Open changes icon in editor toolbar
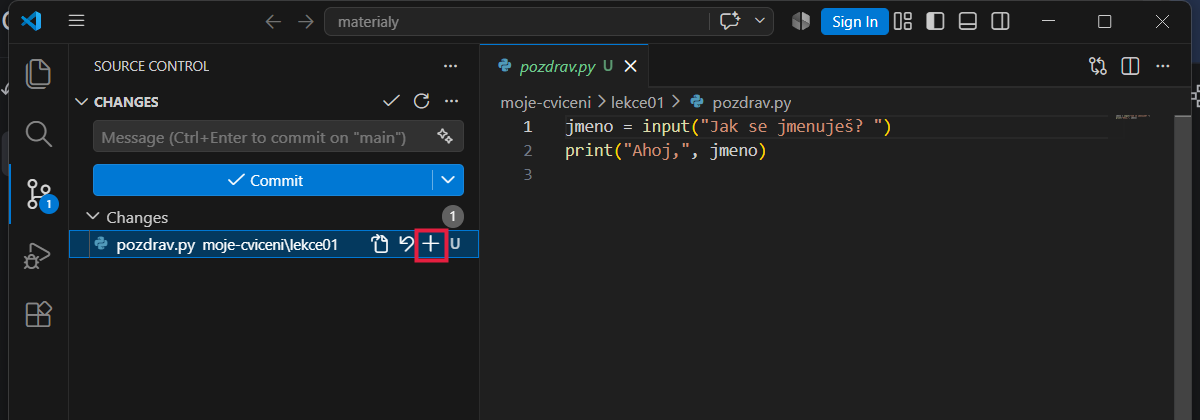This screenshot has height=420, width=1200. (1098, 66)
